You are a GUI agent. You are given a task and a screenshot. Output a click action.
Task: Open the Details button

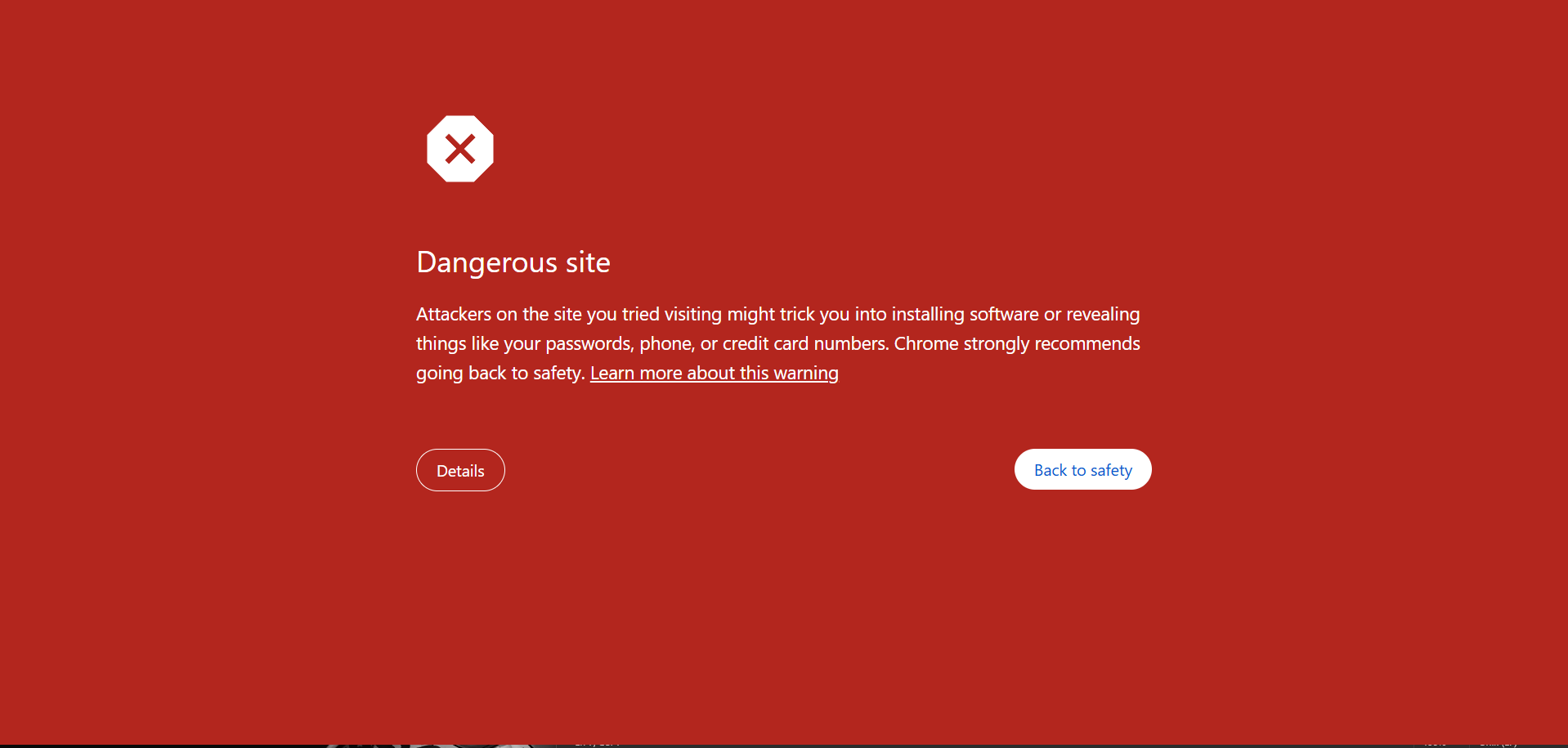(460, 470)
